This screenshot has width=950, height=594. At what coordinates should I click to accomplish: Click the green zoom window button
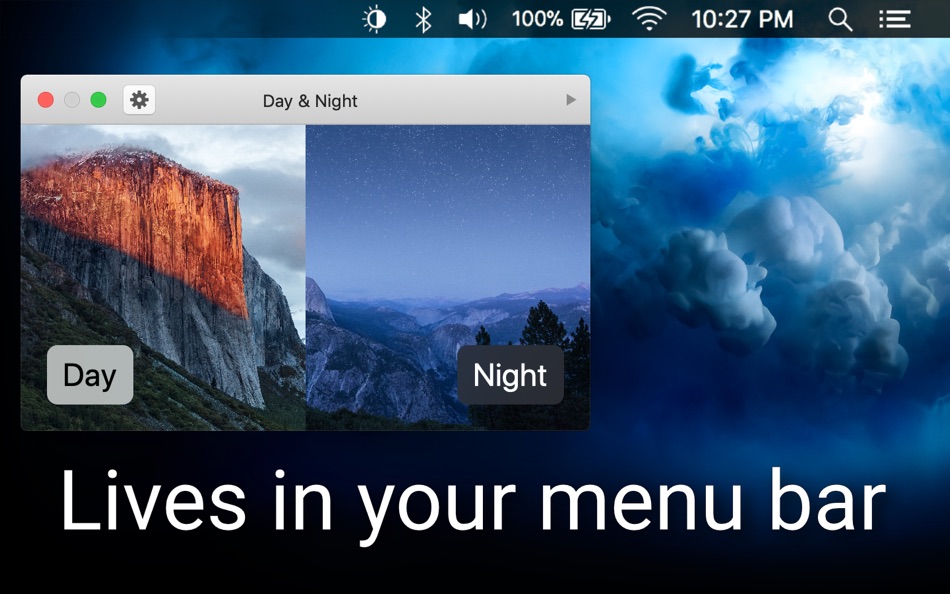[98, 100]
